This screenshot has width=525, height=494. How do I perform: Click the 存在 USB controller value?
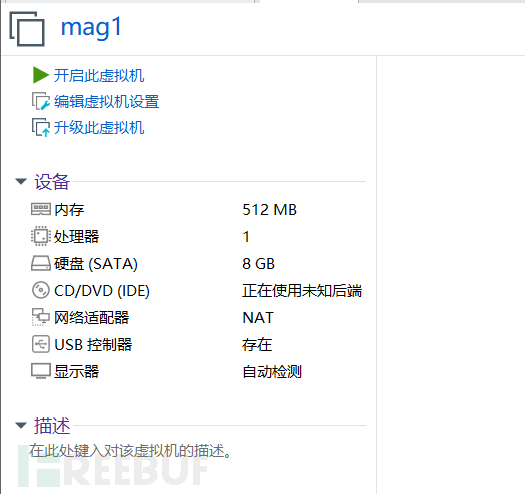257,344
